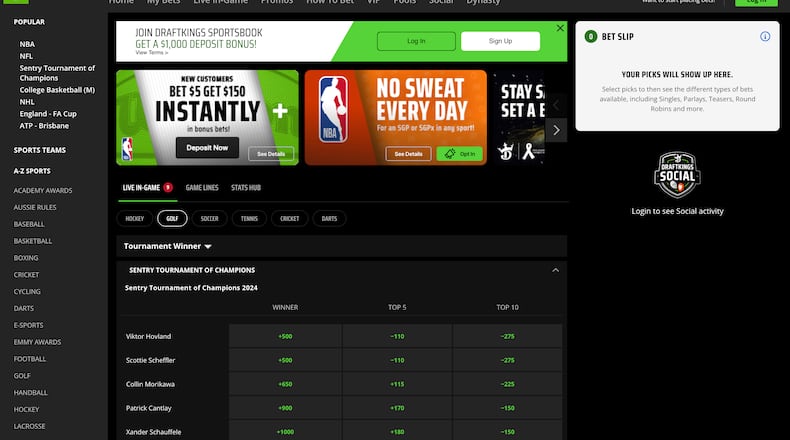The image size is (790, 440).
Task: Pick Collin Morikawa Top 5 odds +115
Action: 397,384
